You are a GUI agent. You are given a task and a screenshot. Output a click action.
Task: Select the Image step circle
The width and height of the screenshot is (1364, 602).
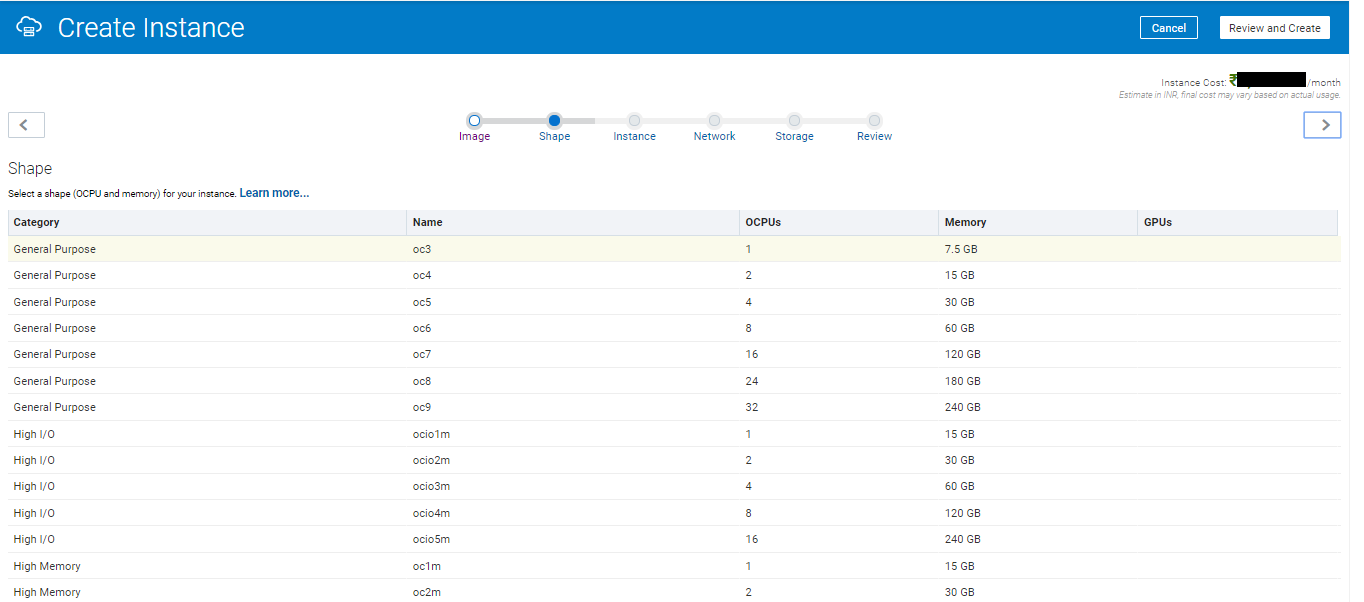[474, 119]
